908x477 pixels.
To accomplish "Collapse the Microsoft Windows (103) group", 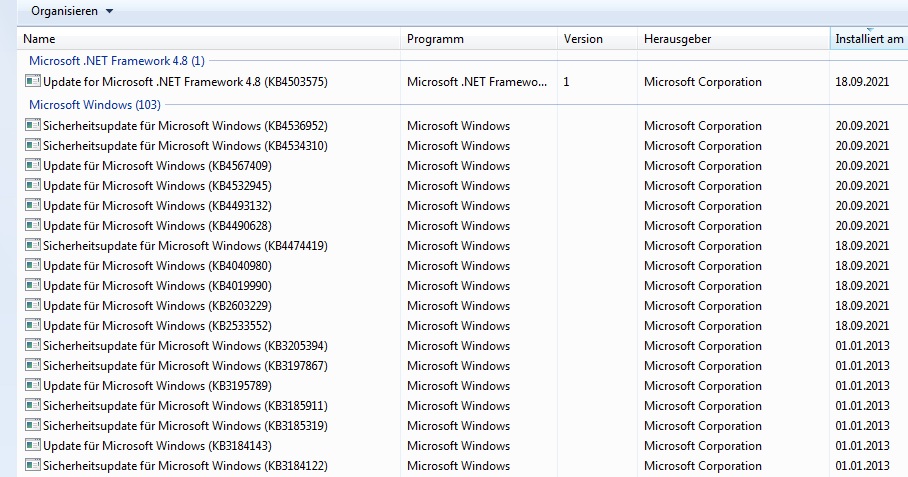I will point(94,105).
